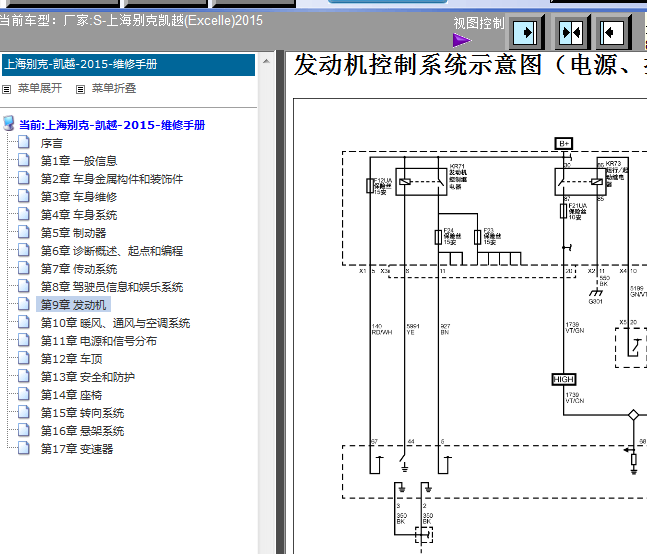
Task: Click the page icon next to 第6章
Action: 24,250
